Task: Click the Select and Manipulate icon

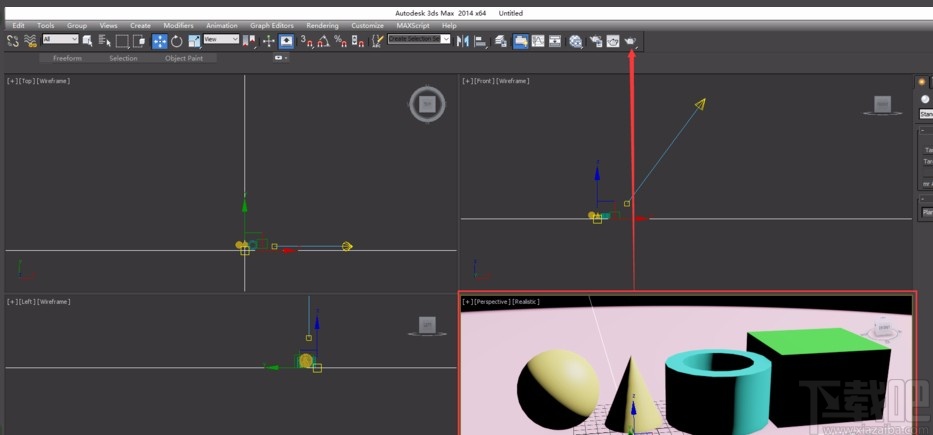Action: coord(269,41)
